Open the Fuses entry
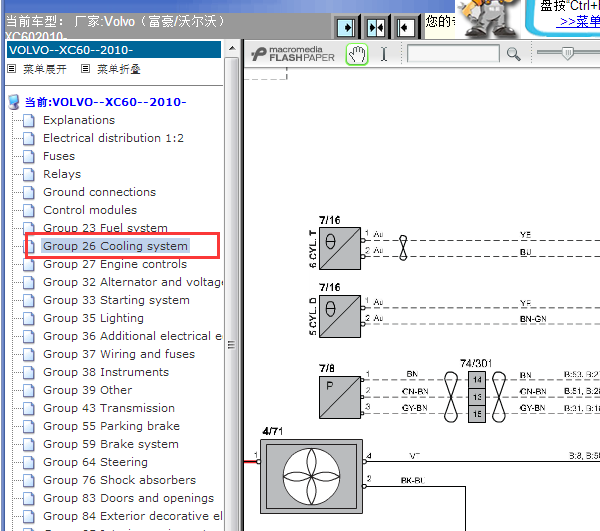This screenshot has height=531, width=600. point(59,156)
